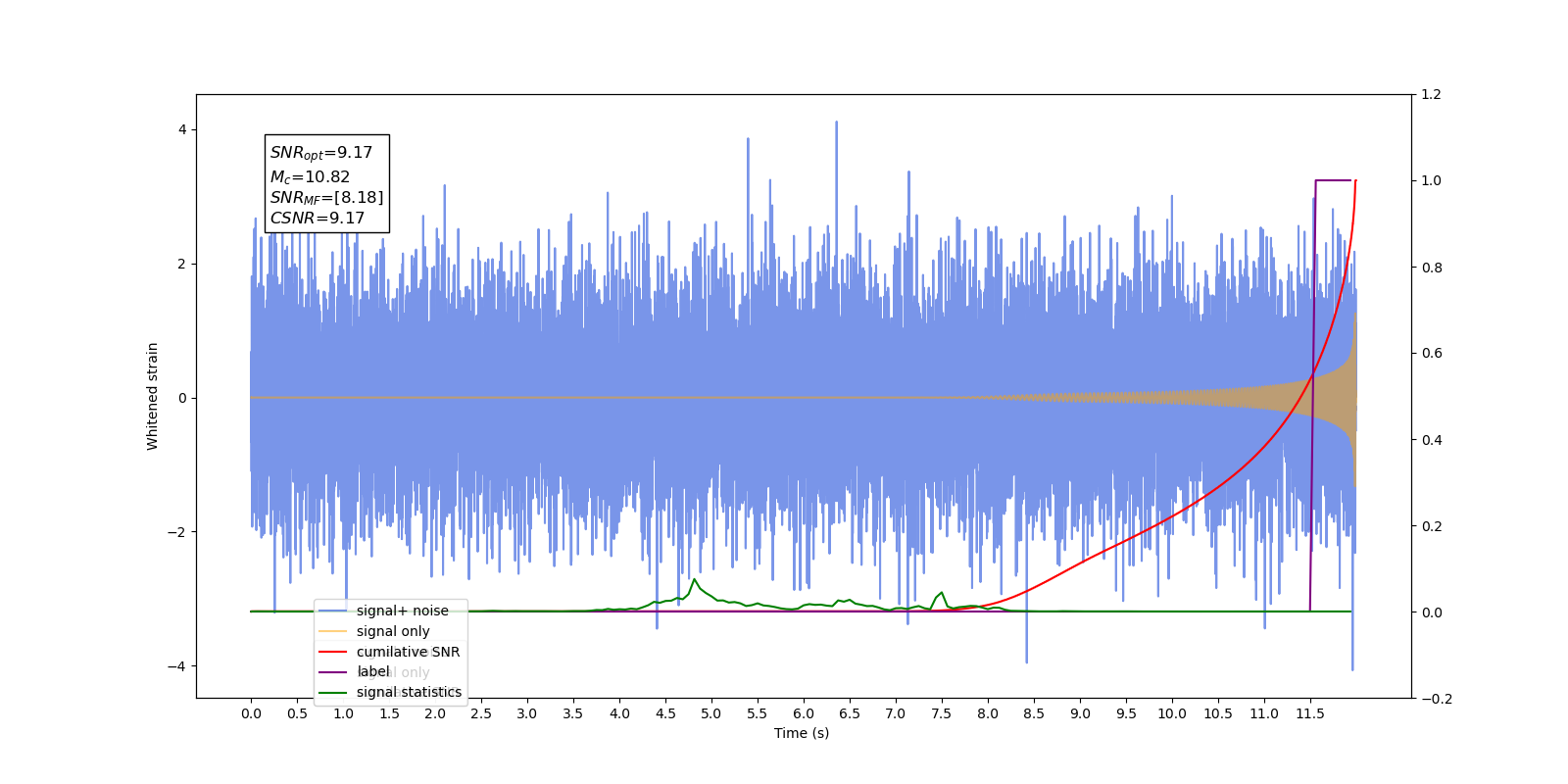Click the 1.2 tick on the right axis

click(x=1432, y=95)
